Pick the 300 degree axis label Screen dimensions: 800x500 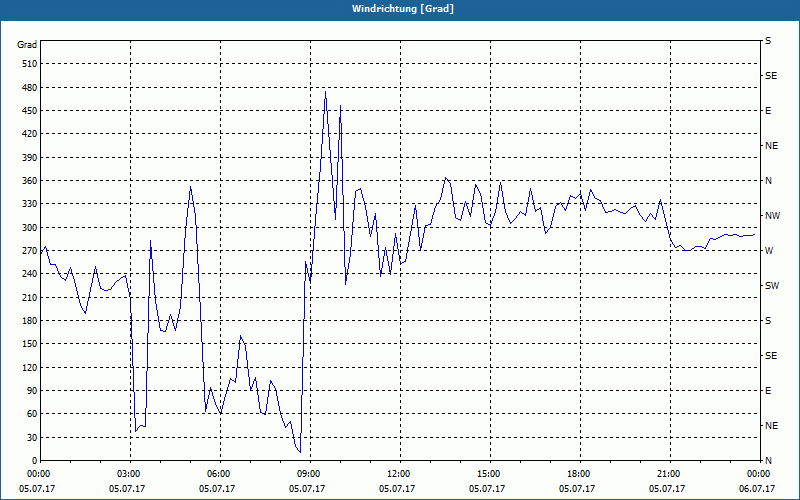(x=30, y=228)
